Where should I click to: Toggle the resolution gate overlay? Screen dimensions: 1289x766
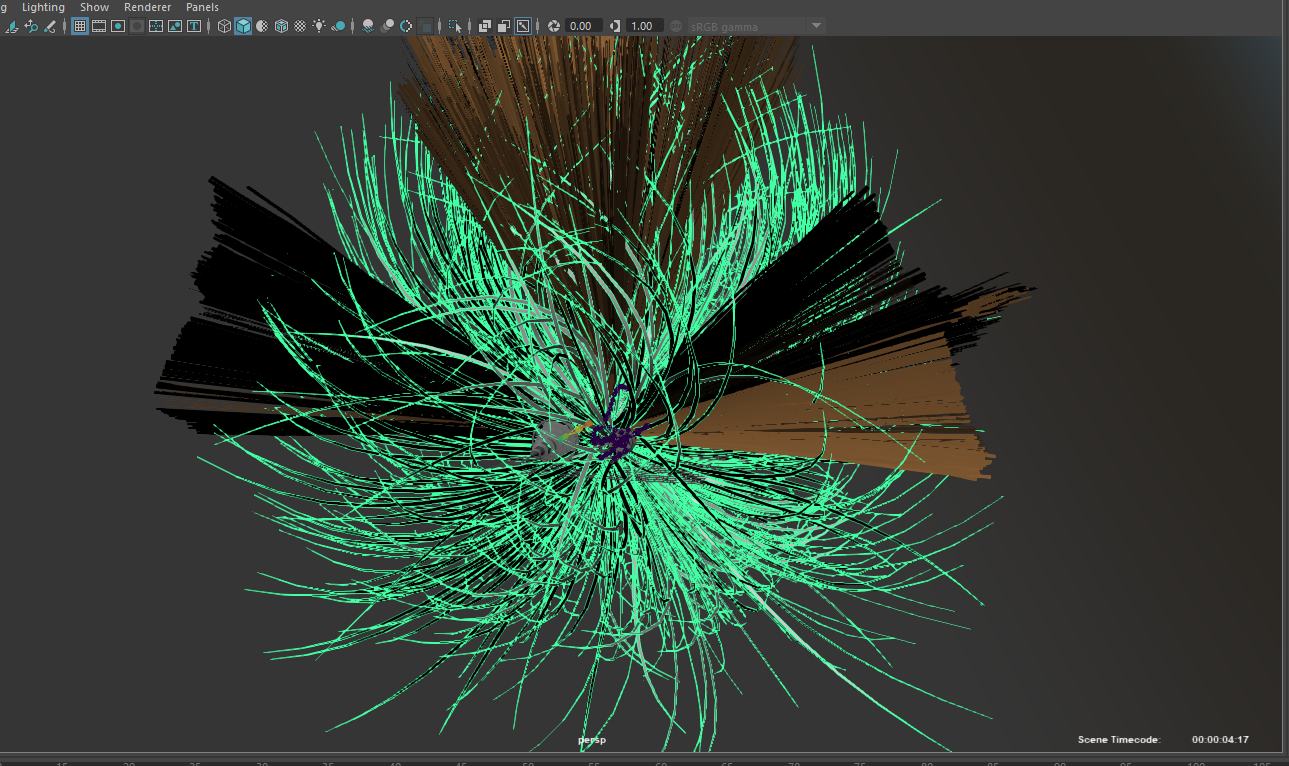[118, 26]
